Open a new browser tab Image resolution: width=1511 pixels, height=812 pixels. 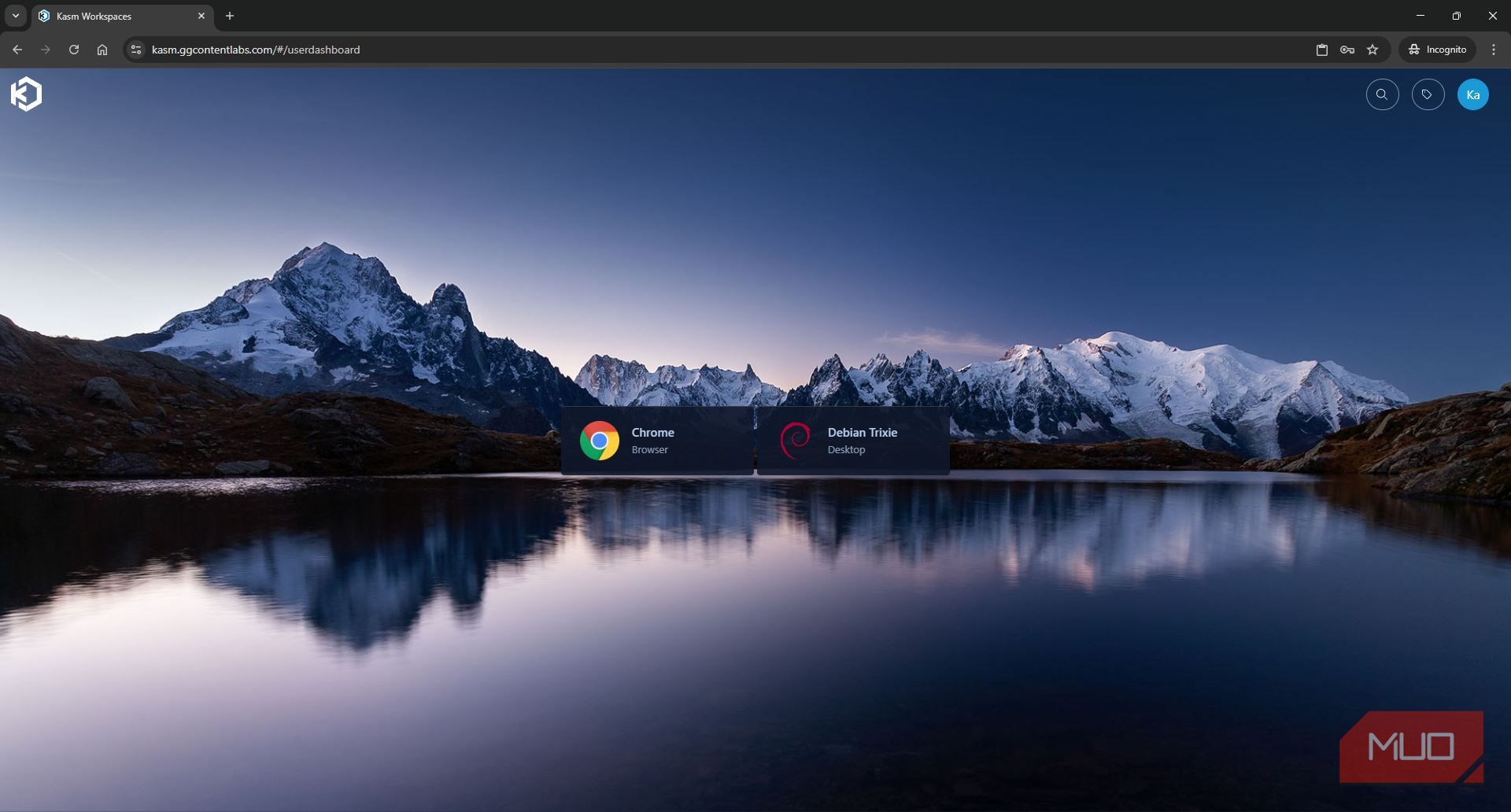[x=230, y=16]
